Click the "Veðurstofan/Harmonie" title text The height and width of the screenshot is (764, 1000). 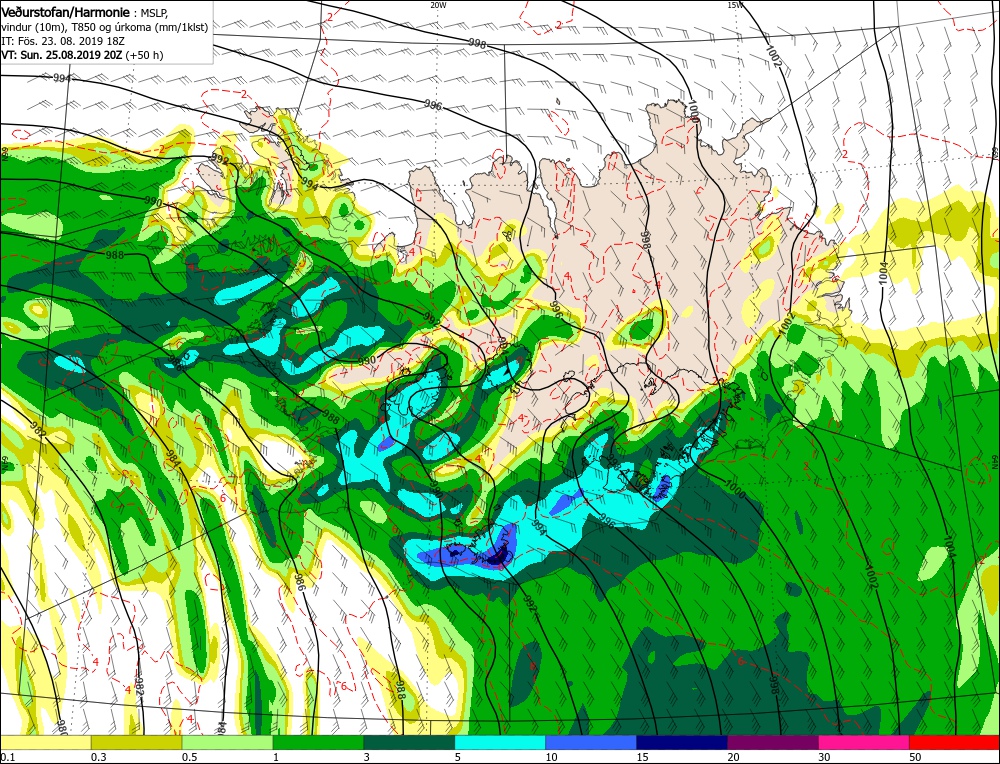point(66,12)
